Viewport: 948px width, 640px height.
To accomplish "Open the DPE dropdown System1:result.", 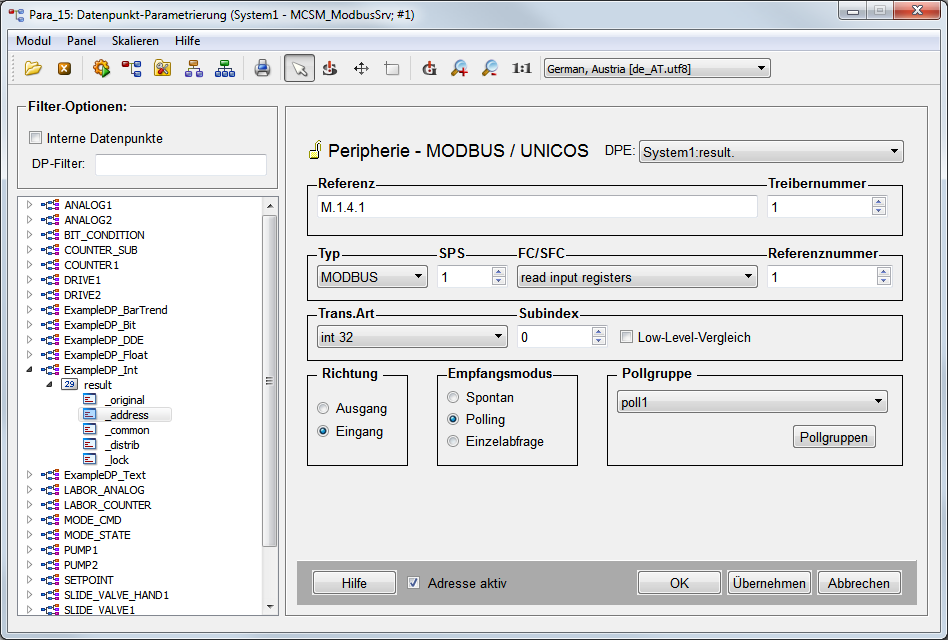I will pyautogui.click(x=771, y=152).
